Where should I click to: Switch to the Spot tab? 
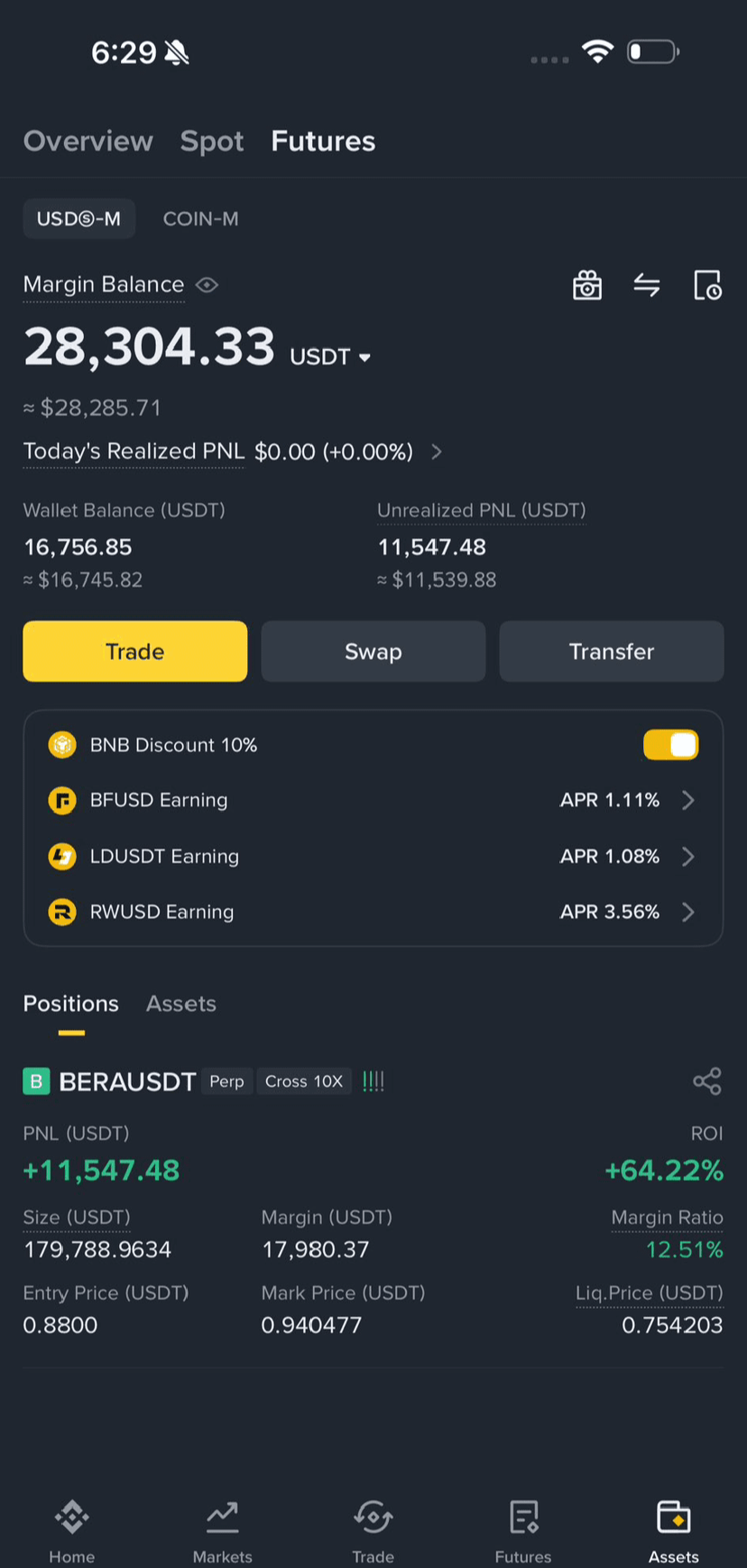coord(212,141)
